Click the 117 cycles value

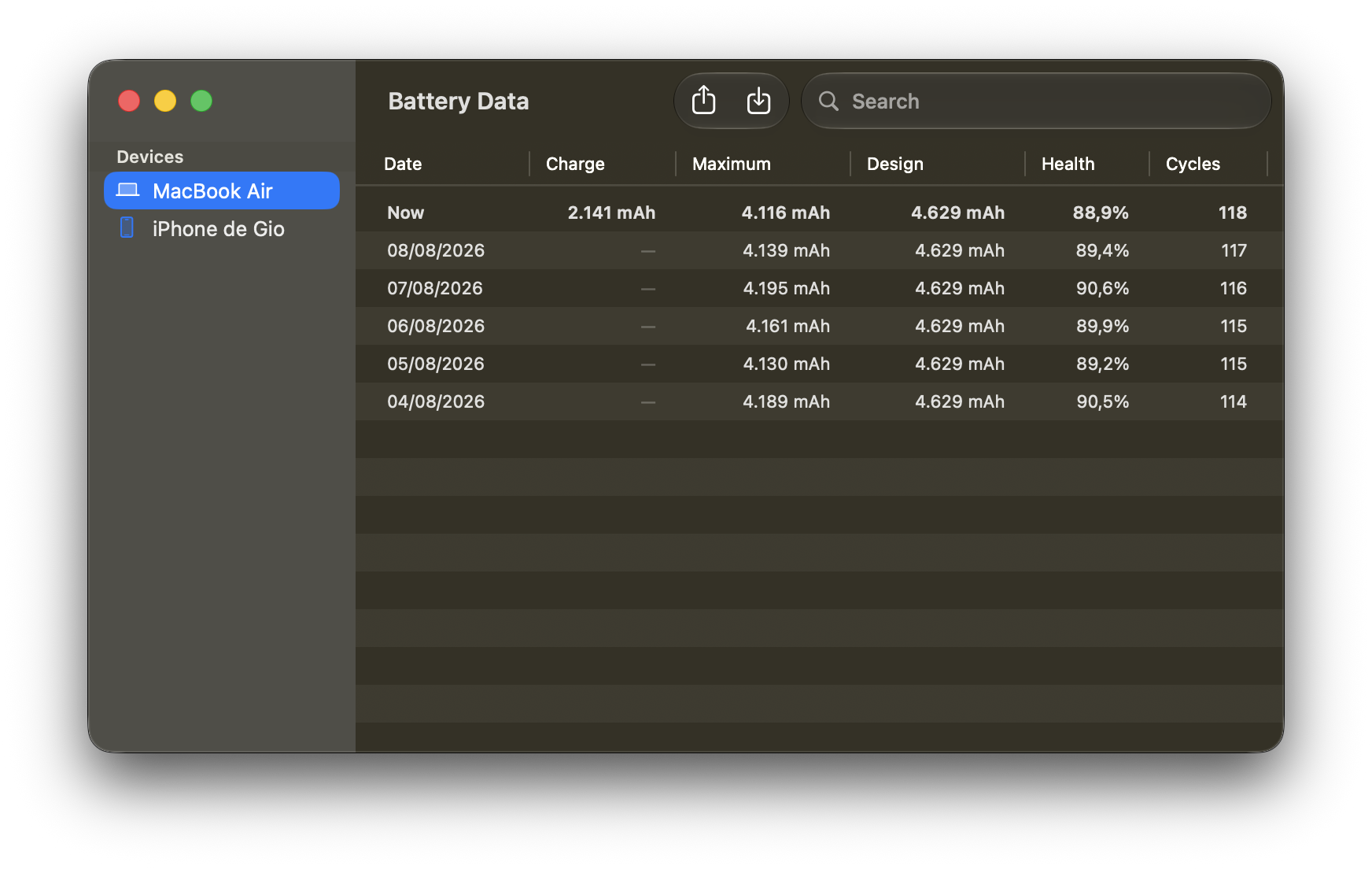[1234, 250]
